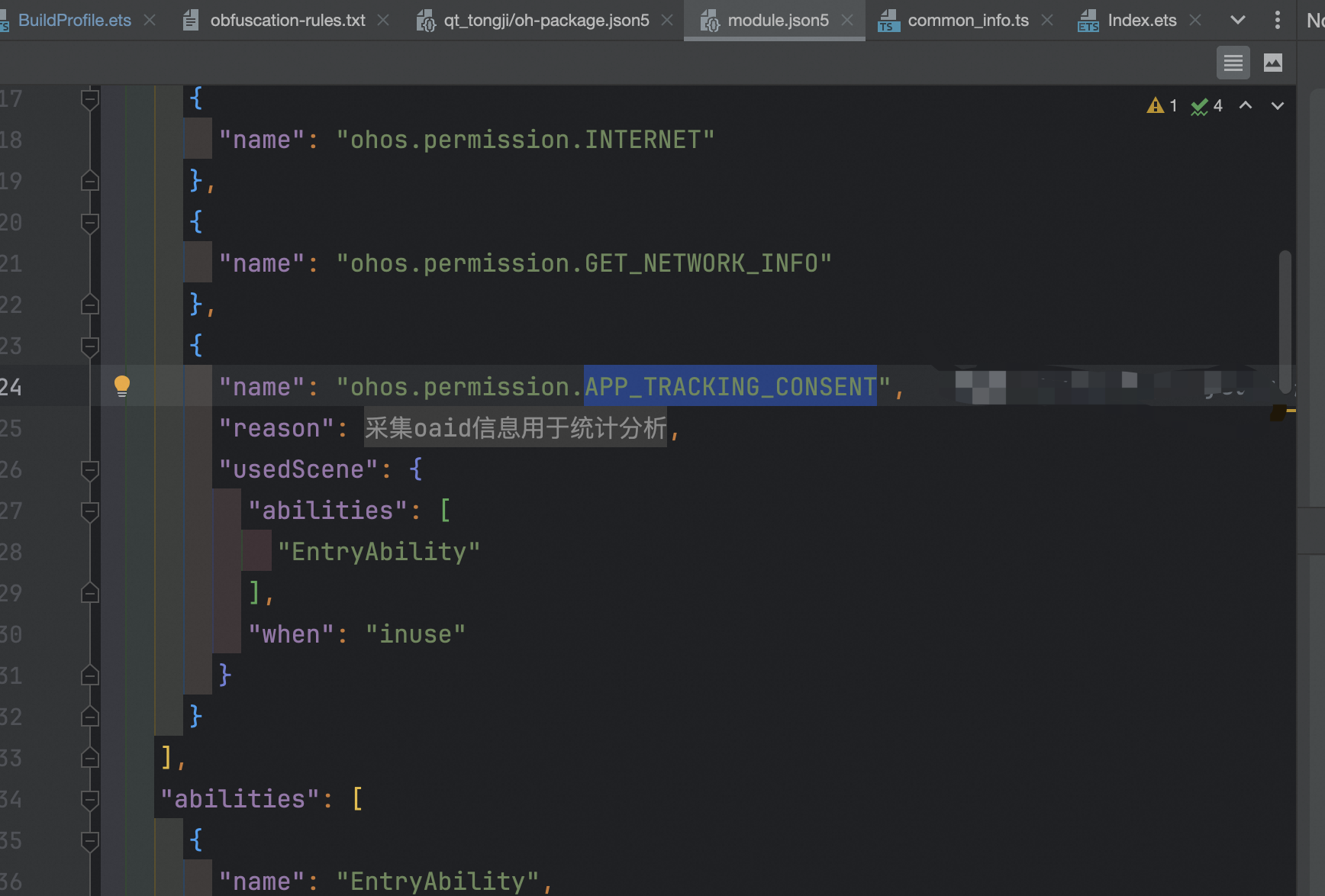1325x896 pixels.
Task: Open the common_info.ts tab
Action: [967, 20]
